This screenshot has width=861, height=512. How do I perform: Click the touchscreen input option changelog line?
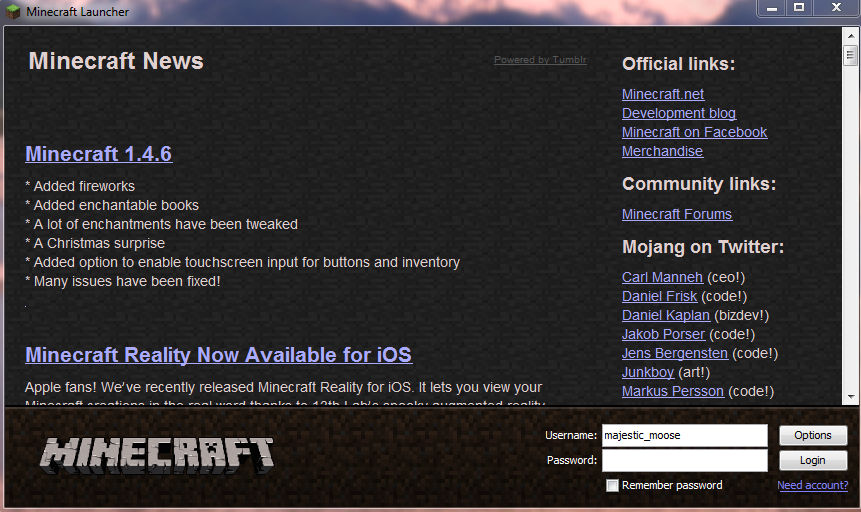coord(243,262)
